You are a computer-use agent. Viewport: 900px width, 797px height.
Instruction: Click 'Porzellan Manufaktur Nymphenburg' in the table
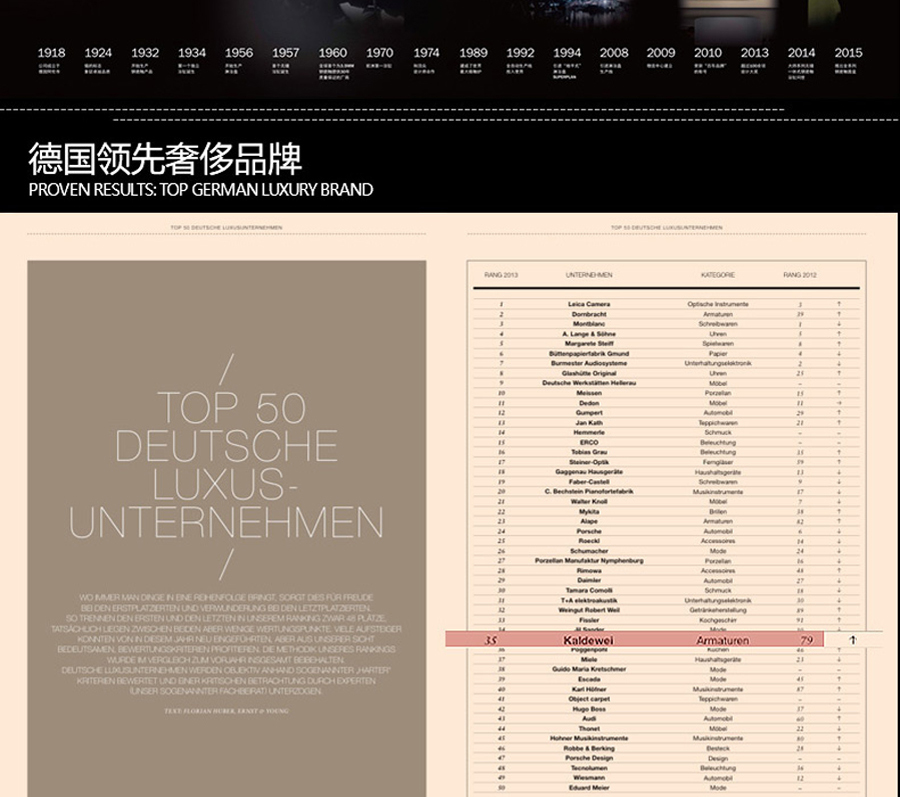[x=589, y=561]
